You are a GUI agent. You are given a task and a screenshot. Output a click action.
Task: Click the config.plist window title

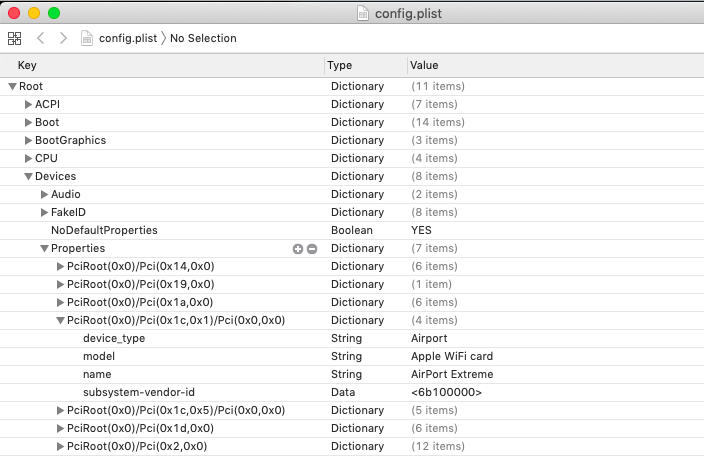coord(408,13)
